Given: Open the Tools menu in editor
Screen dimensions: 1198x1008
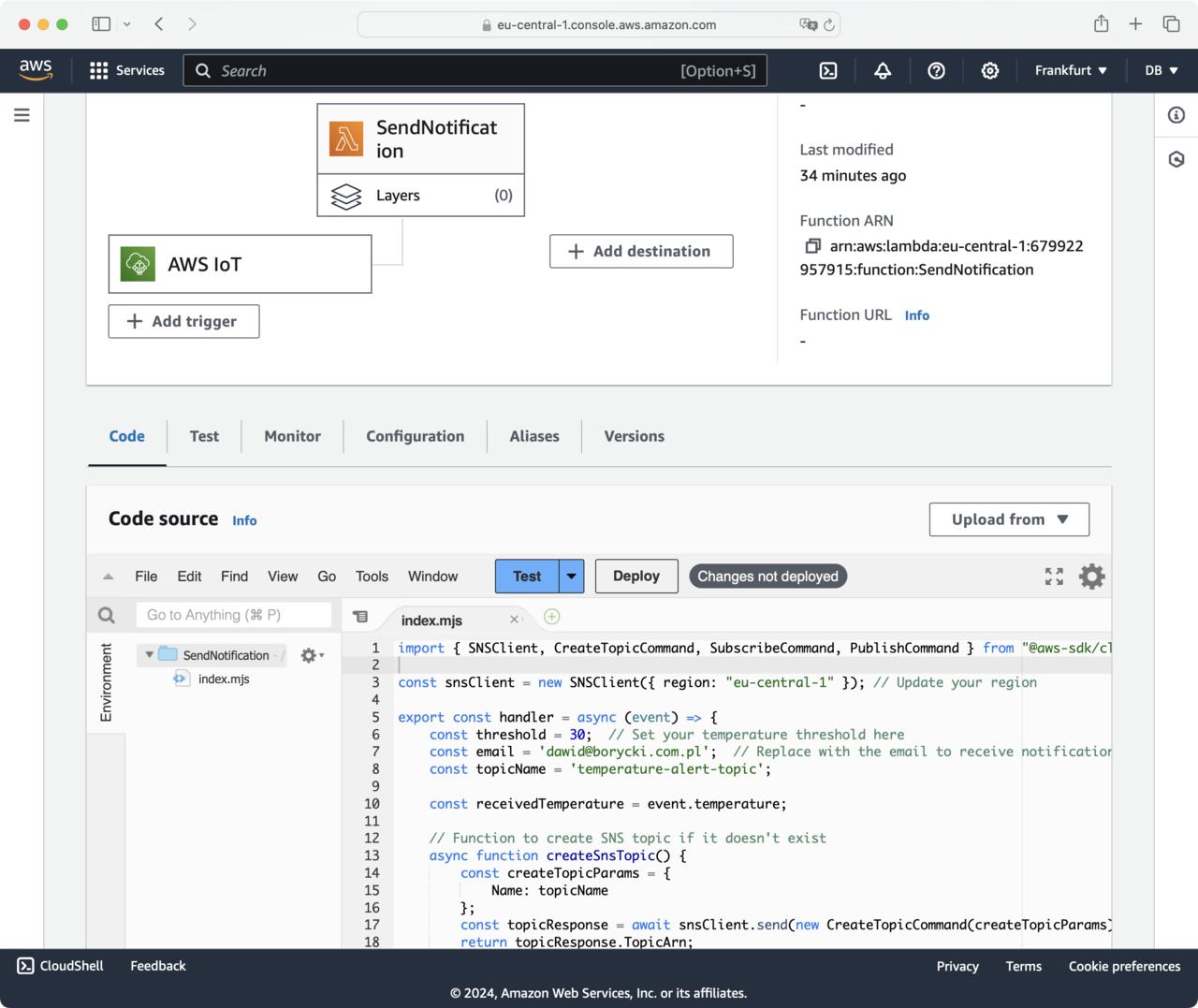Looking at the screenshot, I should [x=372, y=577].
